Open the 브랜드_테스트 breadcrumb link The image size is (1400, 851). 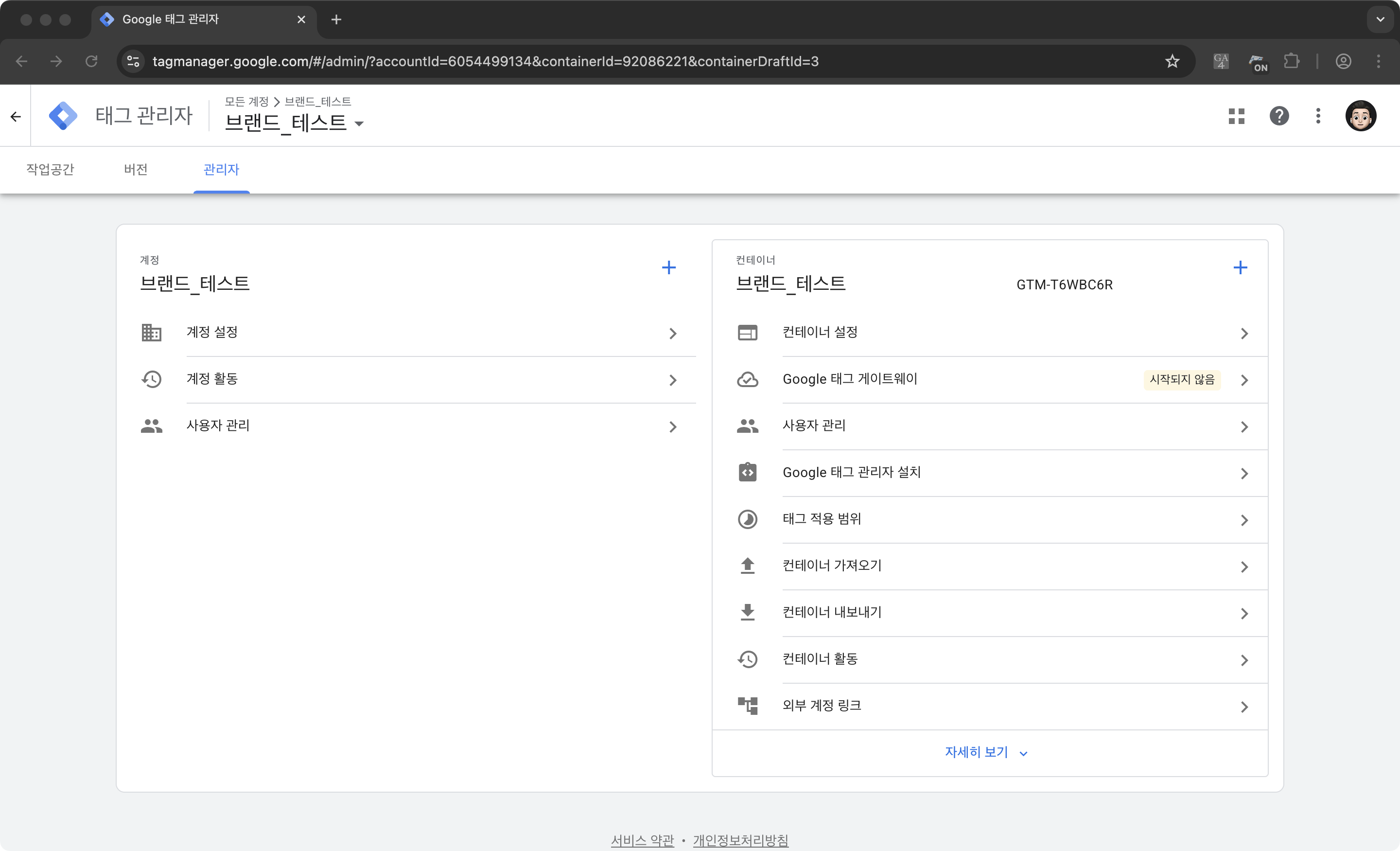(x=317, y=101)
